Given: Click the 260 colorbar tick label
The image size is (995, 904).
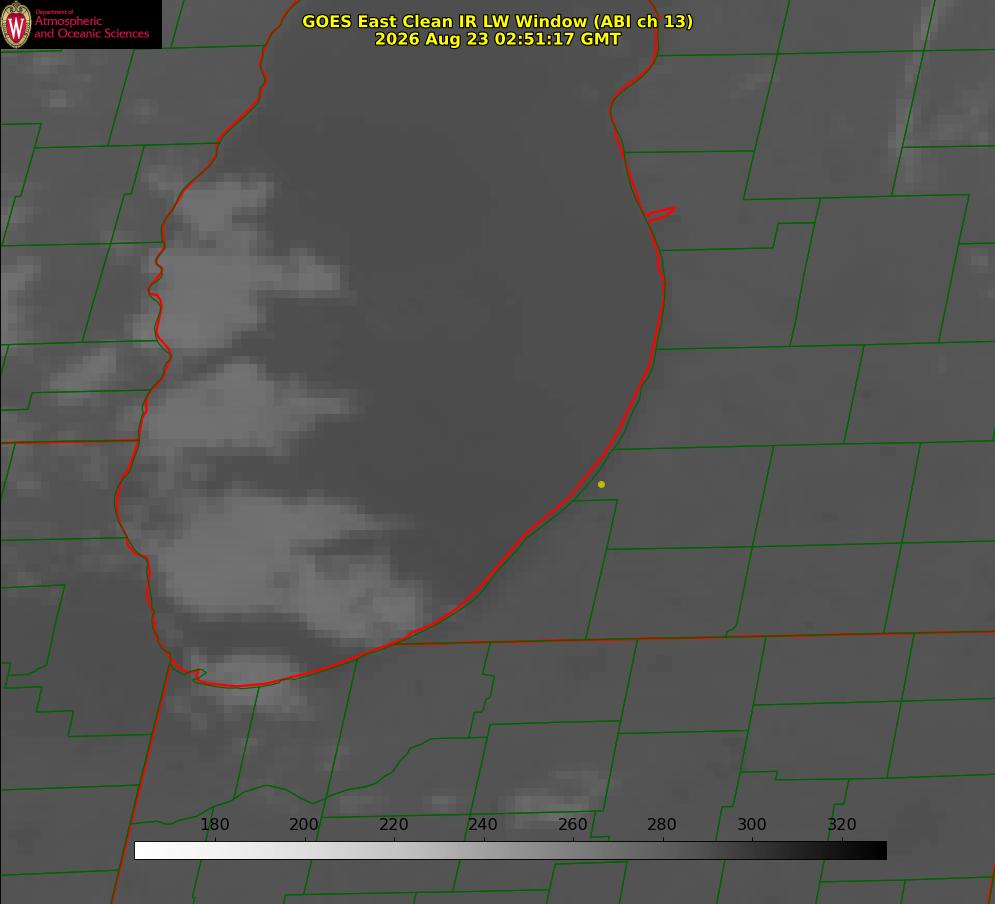Looking at the screenshot, I should [572, 824].
